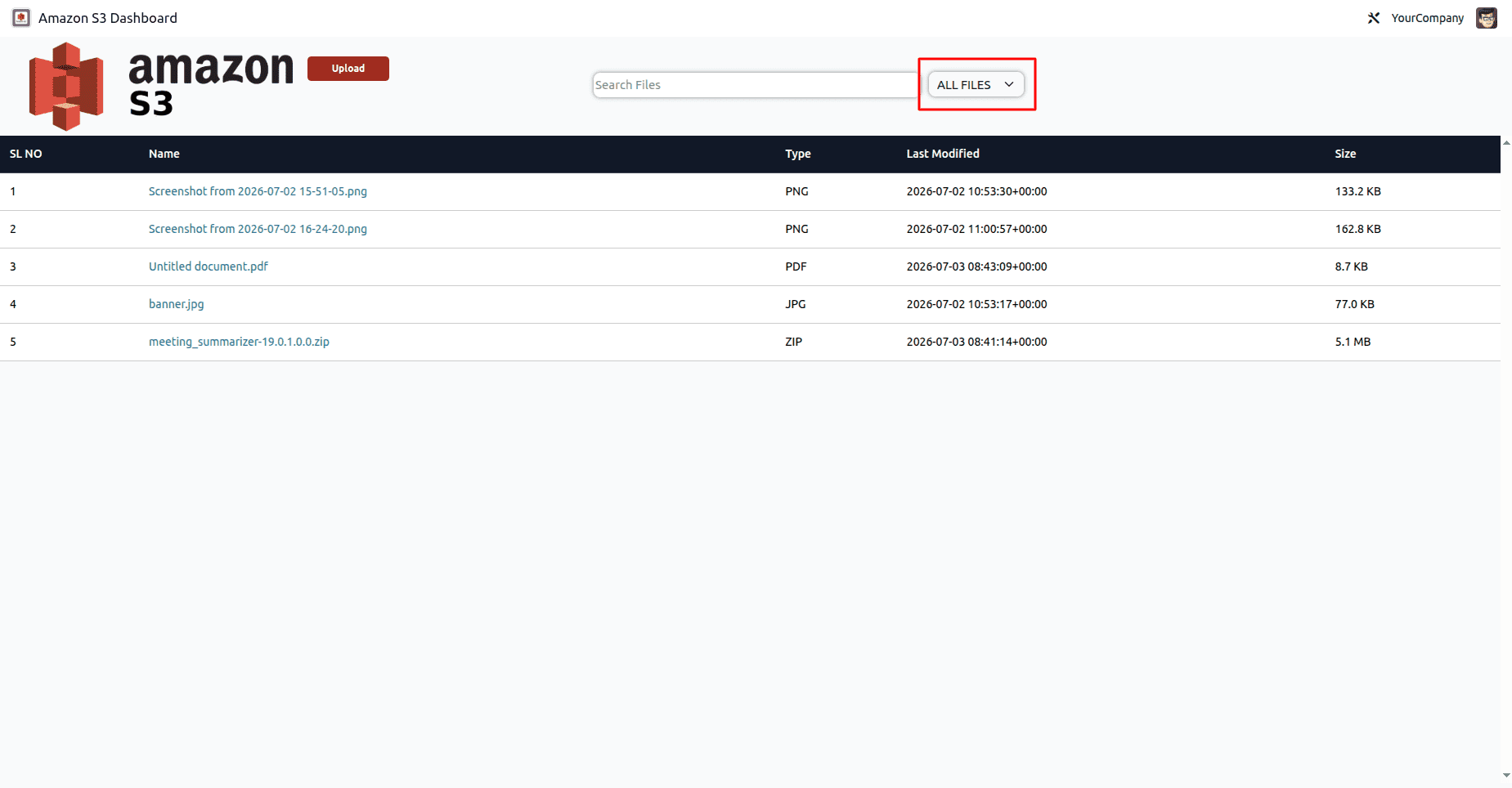Click date 2026-07-03 08:41:14+00:00
Image resolution: width=1512 pixels, height=788 pixels.
(976, 342)
